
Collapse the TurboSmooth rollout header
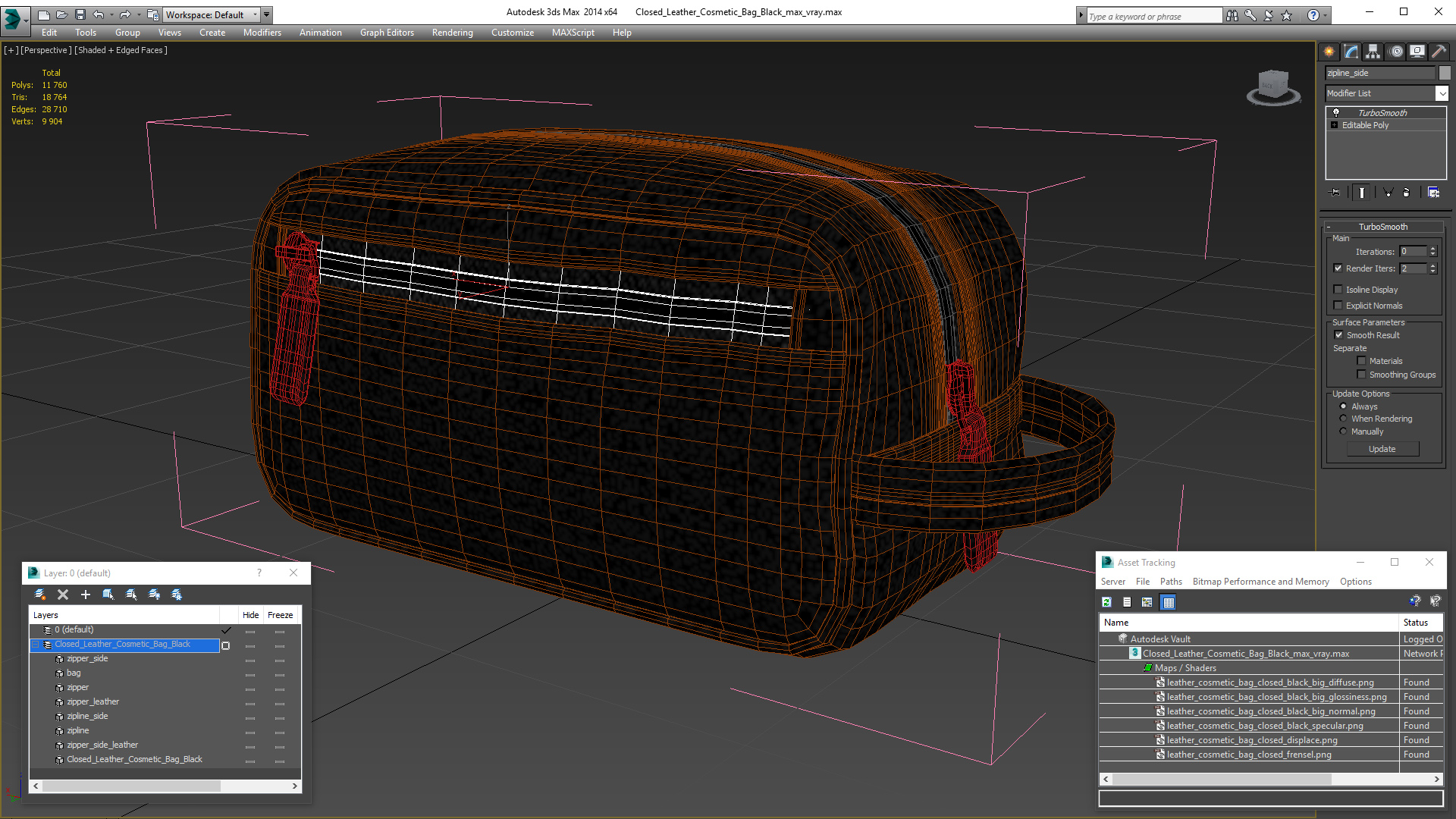pos(1382,226)
